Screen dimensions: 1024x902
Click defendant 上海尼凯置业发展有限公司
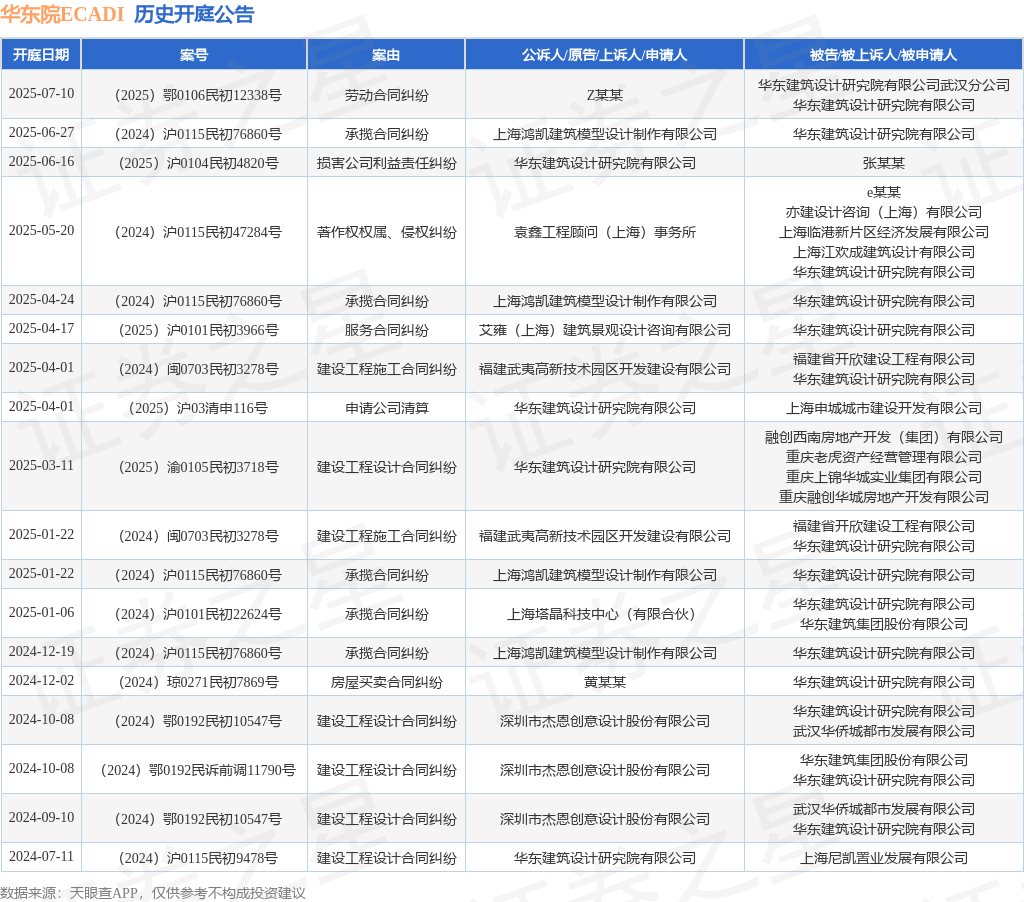pos(884,859)
